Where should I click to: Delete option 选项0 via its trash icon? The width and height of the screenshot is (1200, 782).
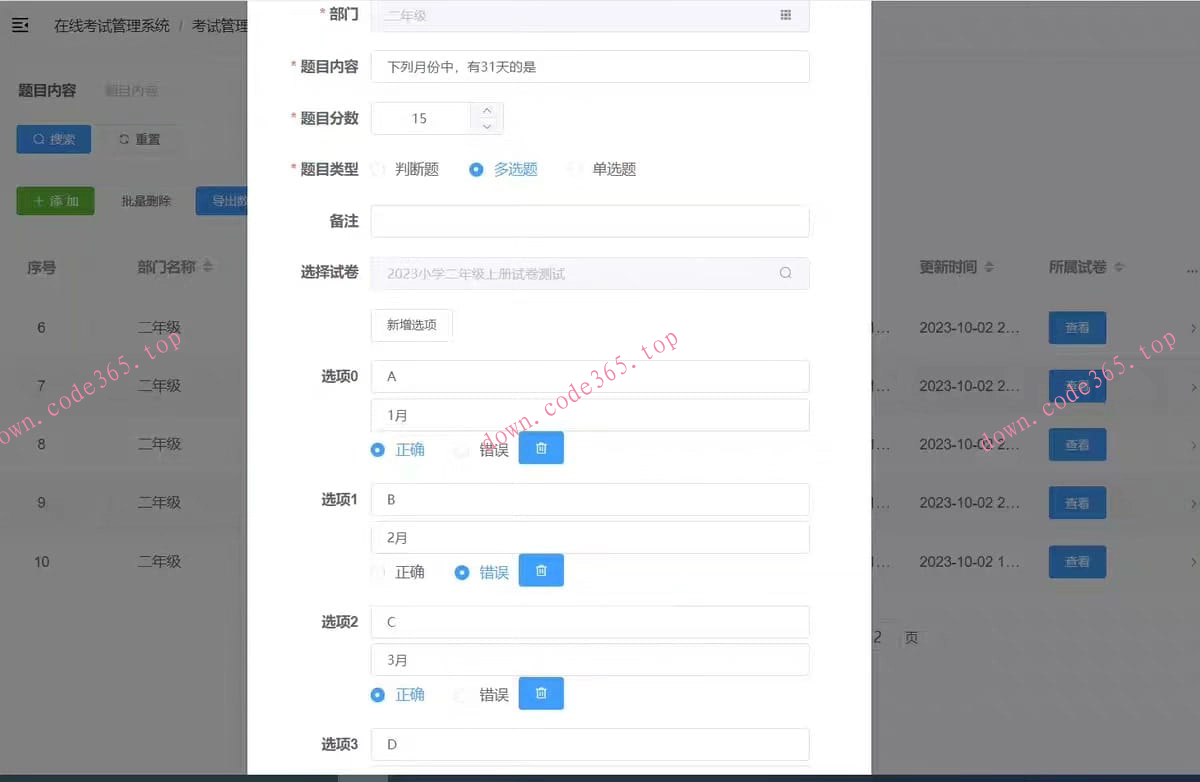pyautogui.click(x=541, y=448)
